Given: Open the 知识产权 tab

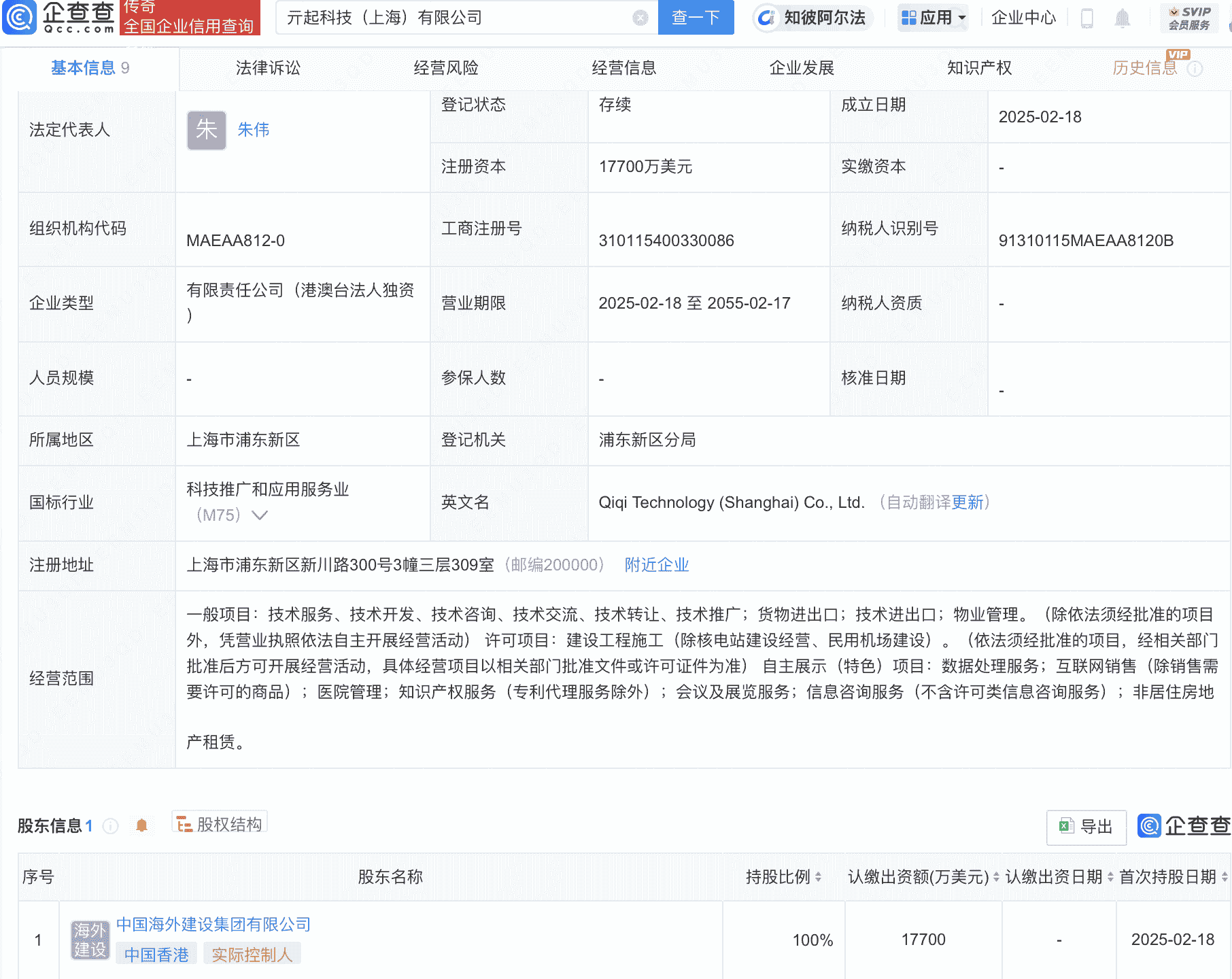Looking at the screenshot, I should coord(978,68).
